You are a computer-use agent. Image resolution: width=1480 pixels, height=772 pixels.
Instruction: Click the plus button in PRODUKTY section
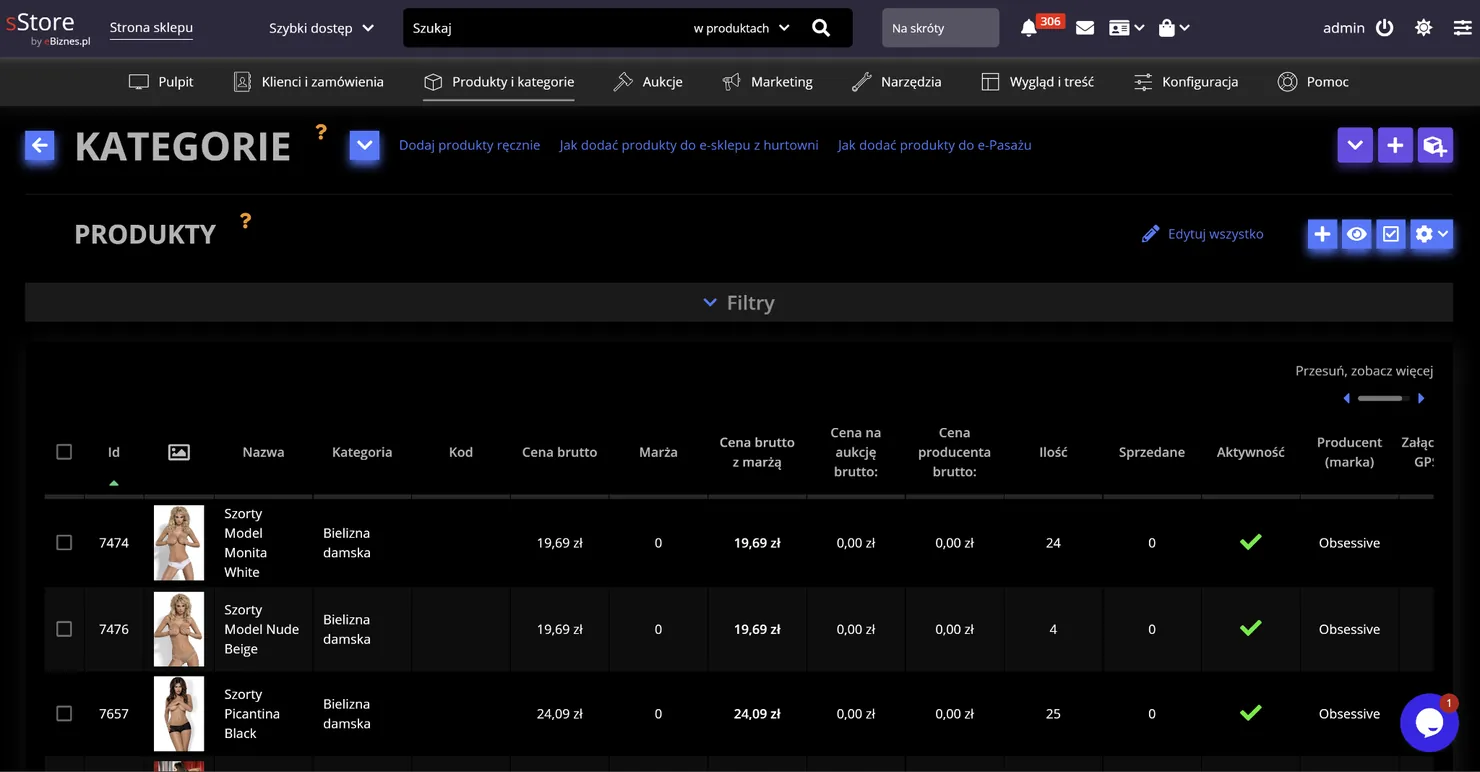1322,234
